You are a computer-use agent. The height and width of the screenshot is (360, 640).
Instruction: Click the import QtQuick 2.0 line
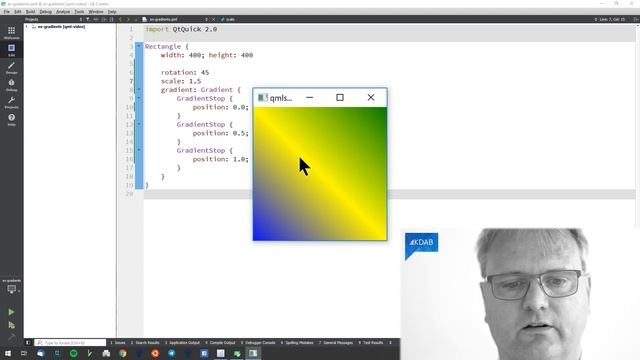click(181, 29)
